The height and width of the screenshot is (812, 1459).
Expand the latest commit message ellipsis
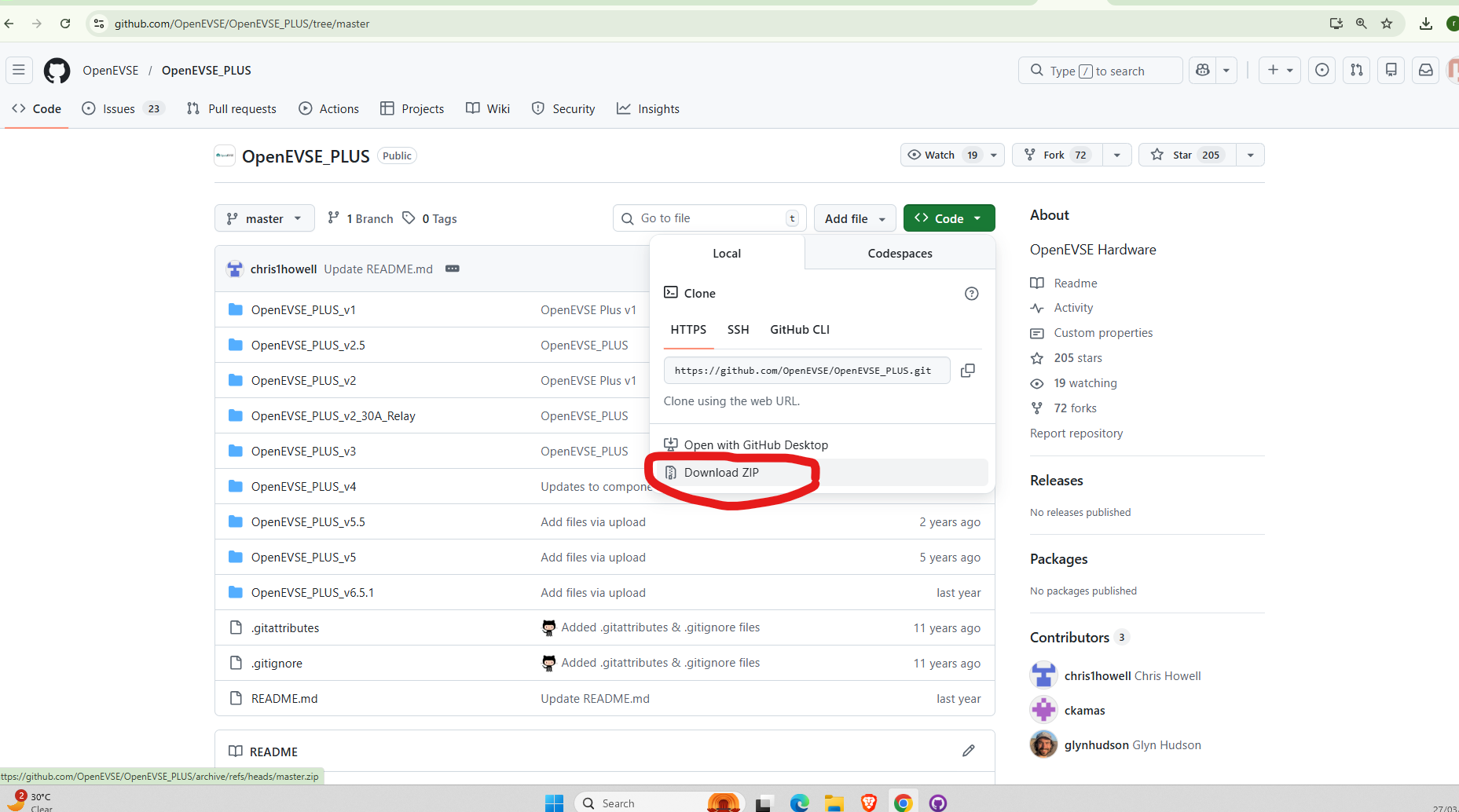click(x=452, y=269)
